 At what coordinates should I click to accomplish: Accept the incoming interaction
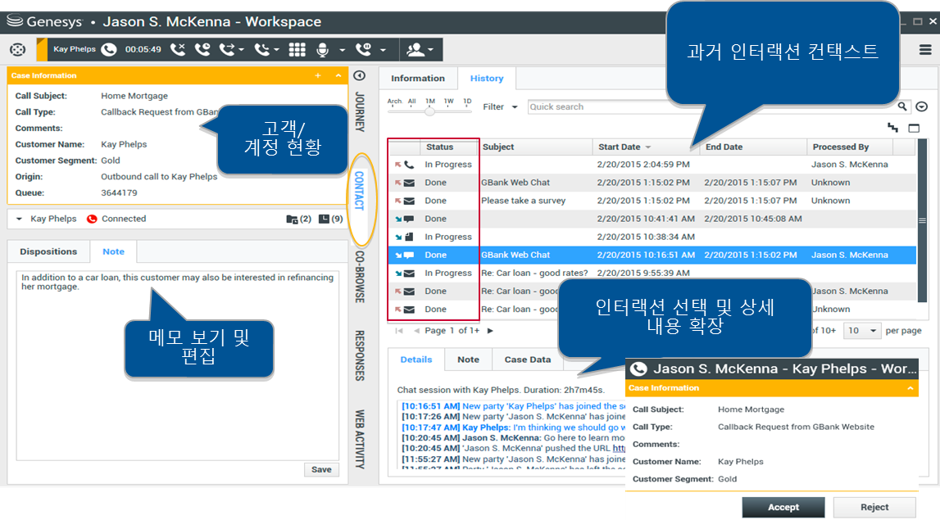click(x=783, y=507)
